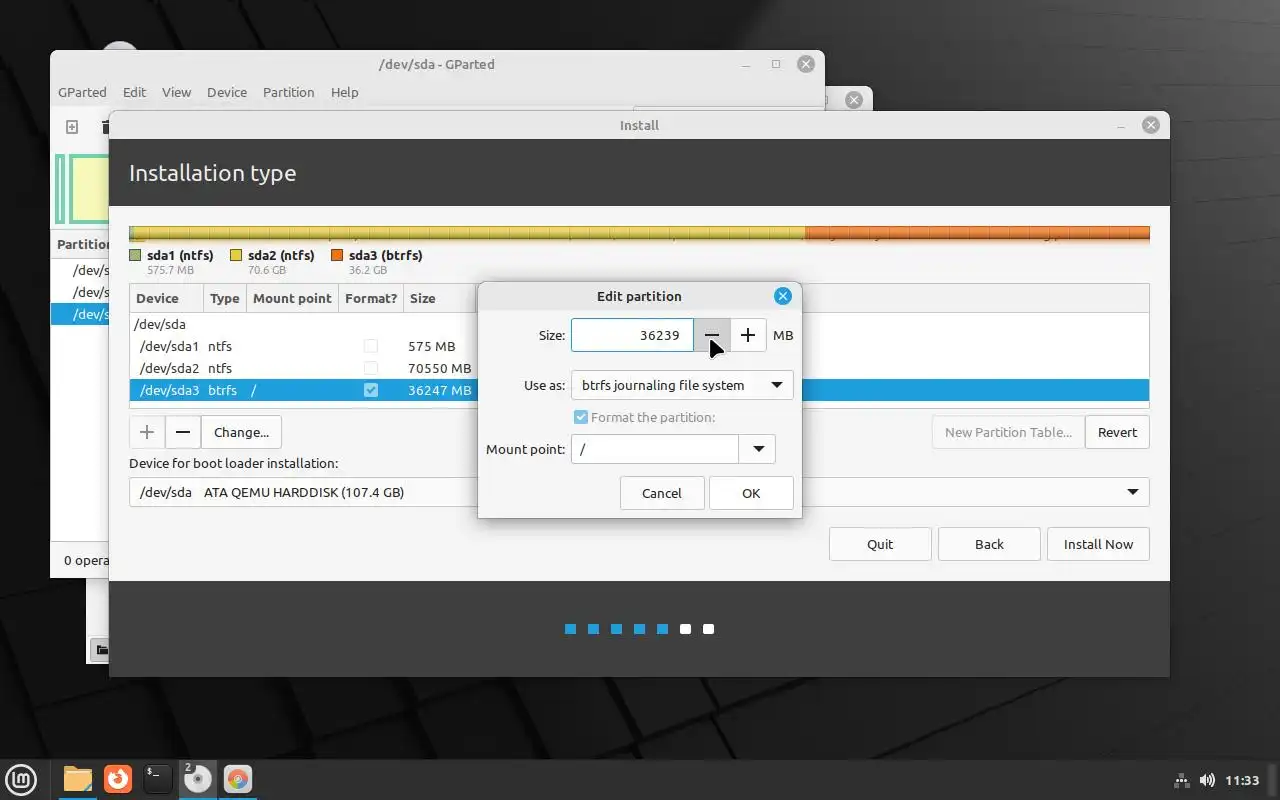Revert partition changes
The image size is (1280, 800).
(x=1117, y=432)
